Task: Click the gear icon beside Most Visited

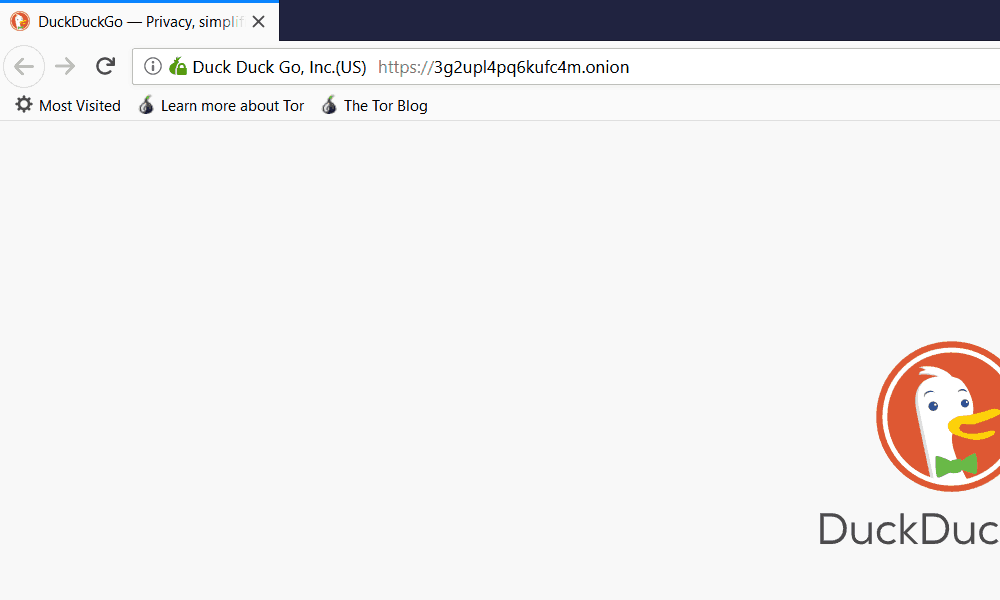Action: pos(24,105)
